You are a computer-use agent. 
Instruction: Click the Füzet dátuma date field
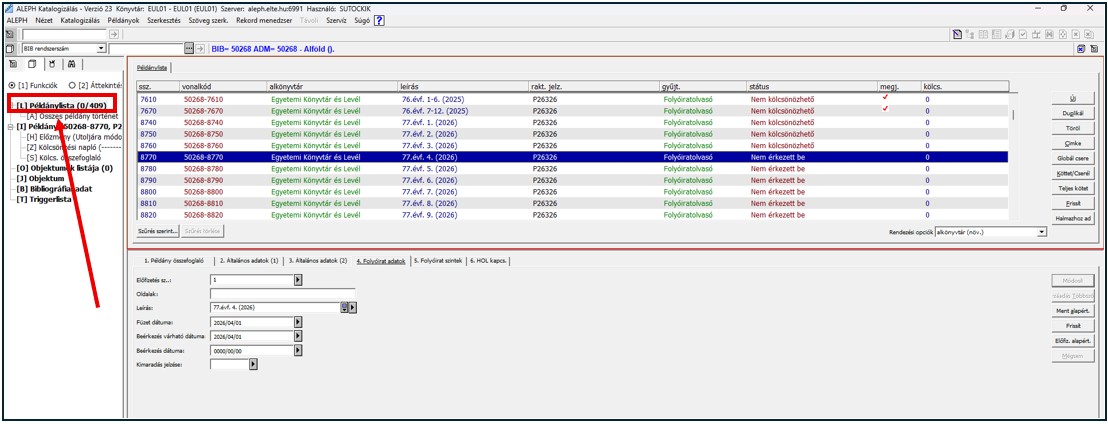pyautogui.click(x=252, y=322)
